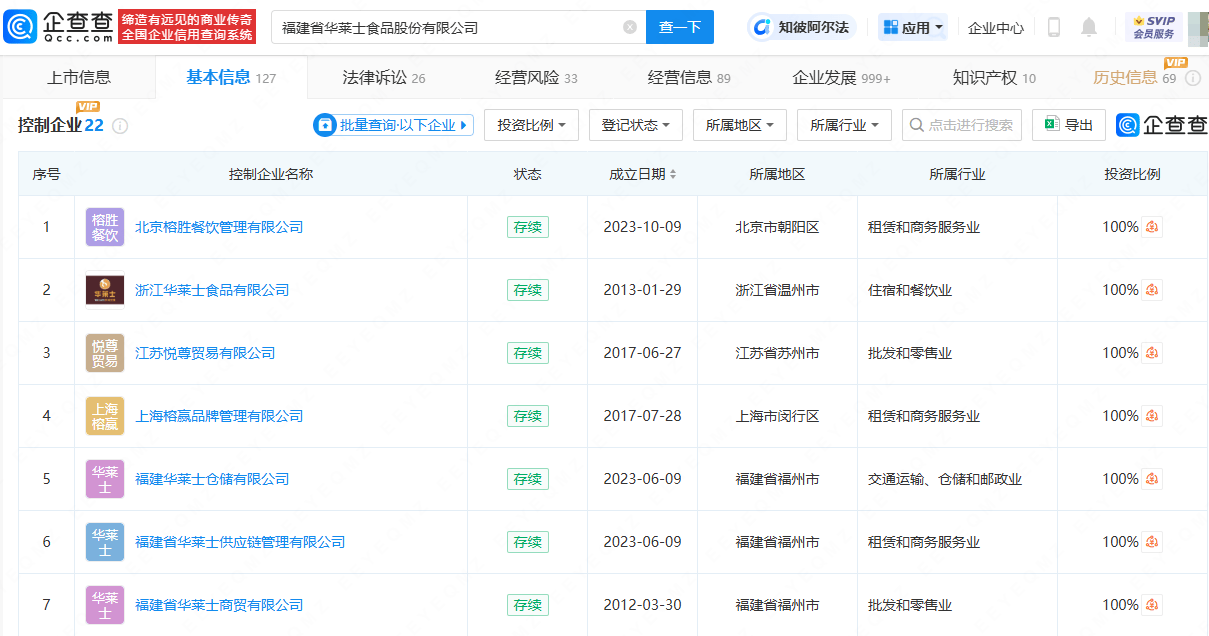The height and width of the screenshot is (636, 1209).
Task: Click the 悦尊贸易 company logo
Action: click(105, 353)
